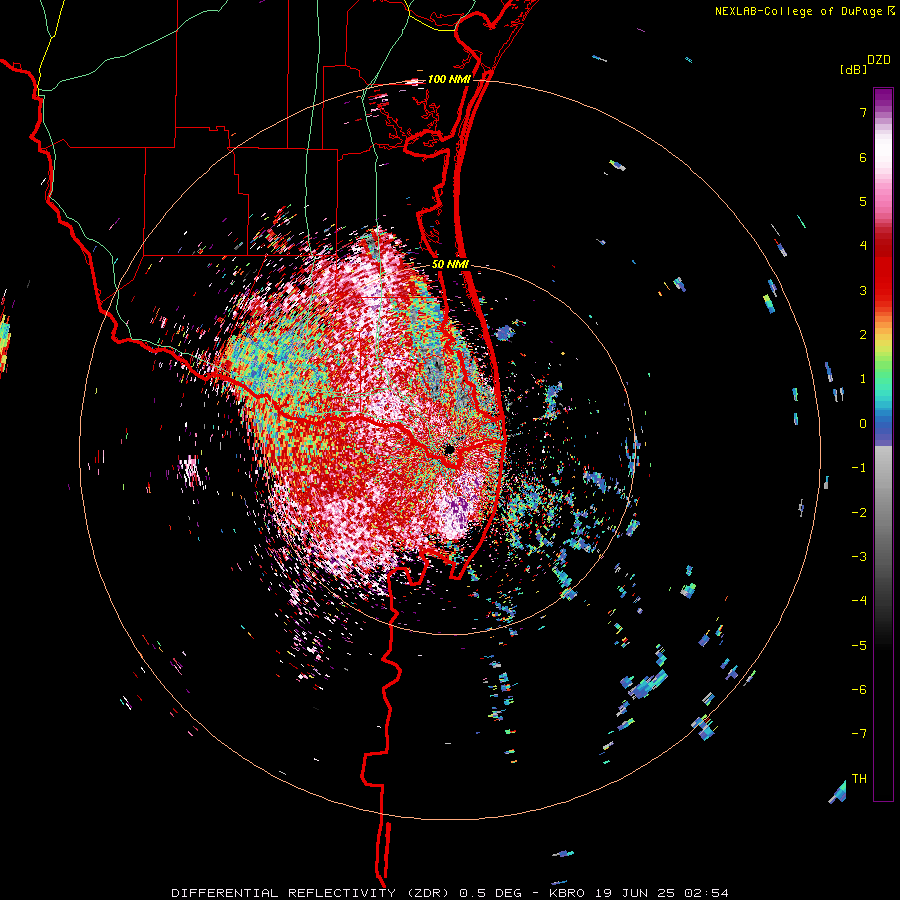Click the Differential Reflectivity caption at the bottom
Viewport: 900px width, 900px height.
[450, 893]
